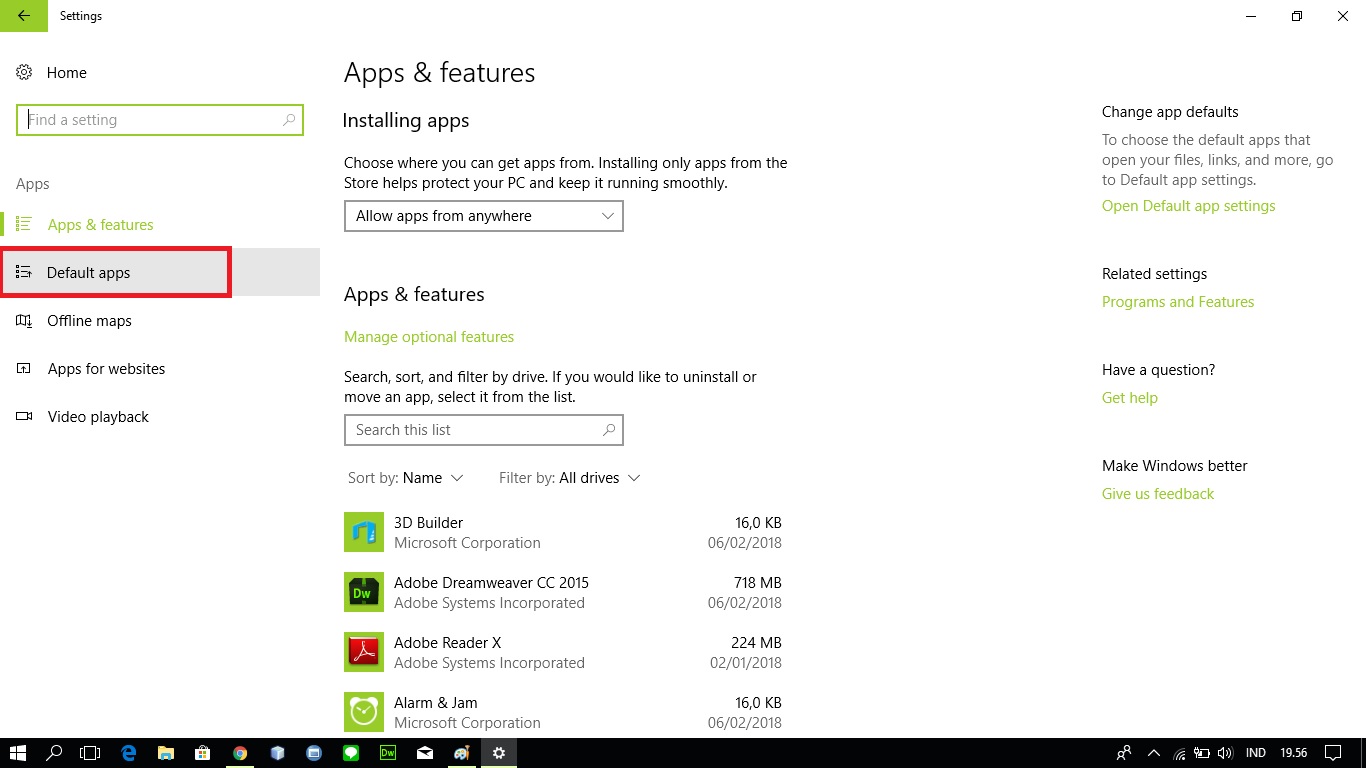
Task: Open the Action Center notifications icon
Action: coord(1332,753)
